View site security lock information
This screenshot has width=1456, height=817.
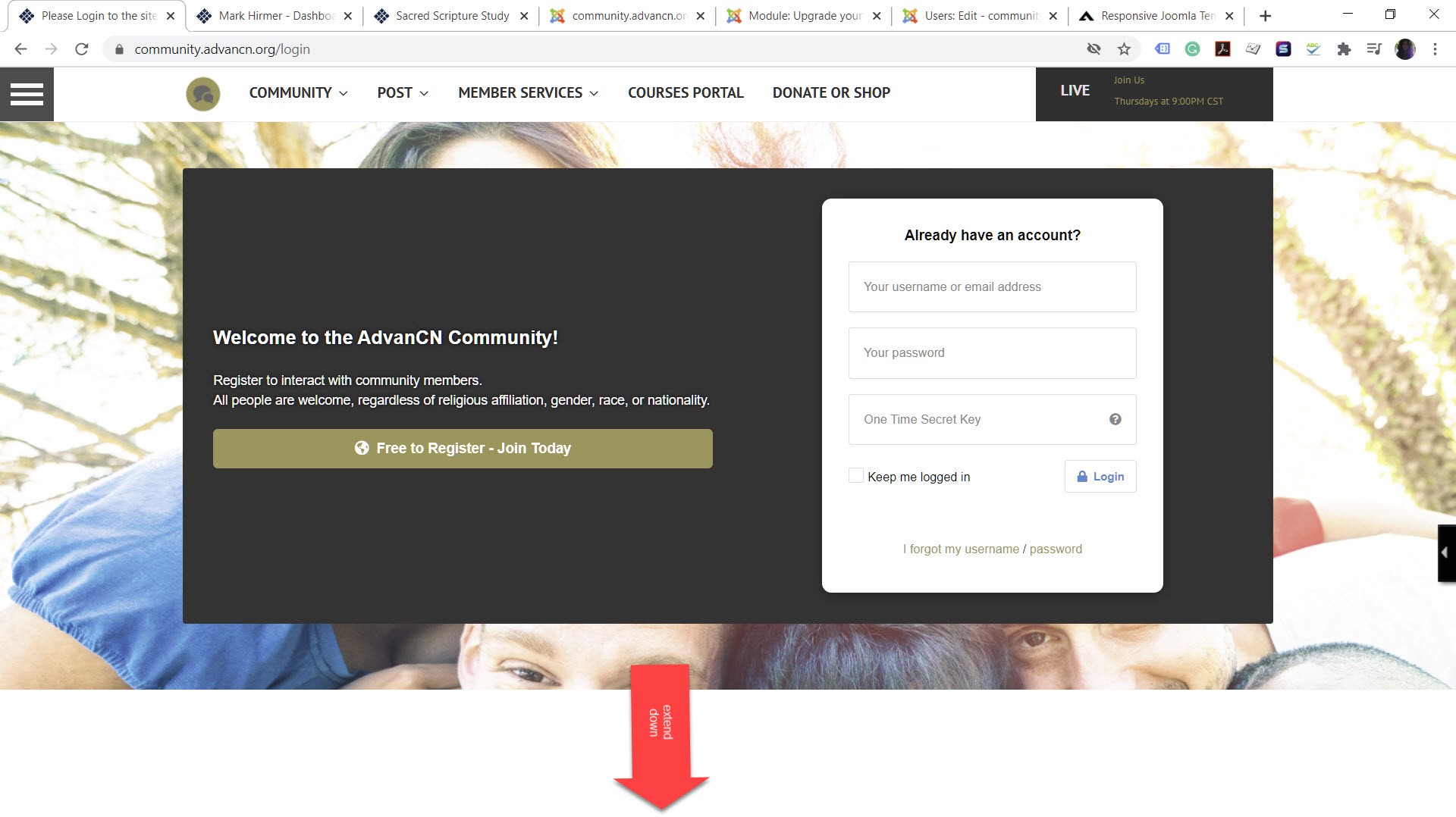click(119, 49)
